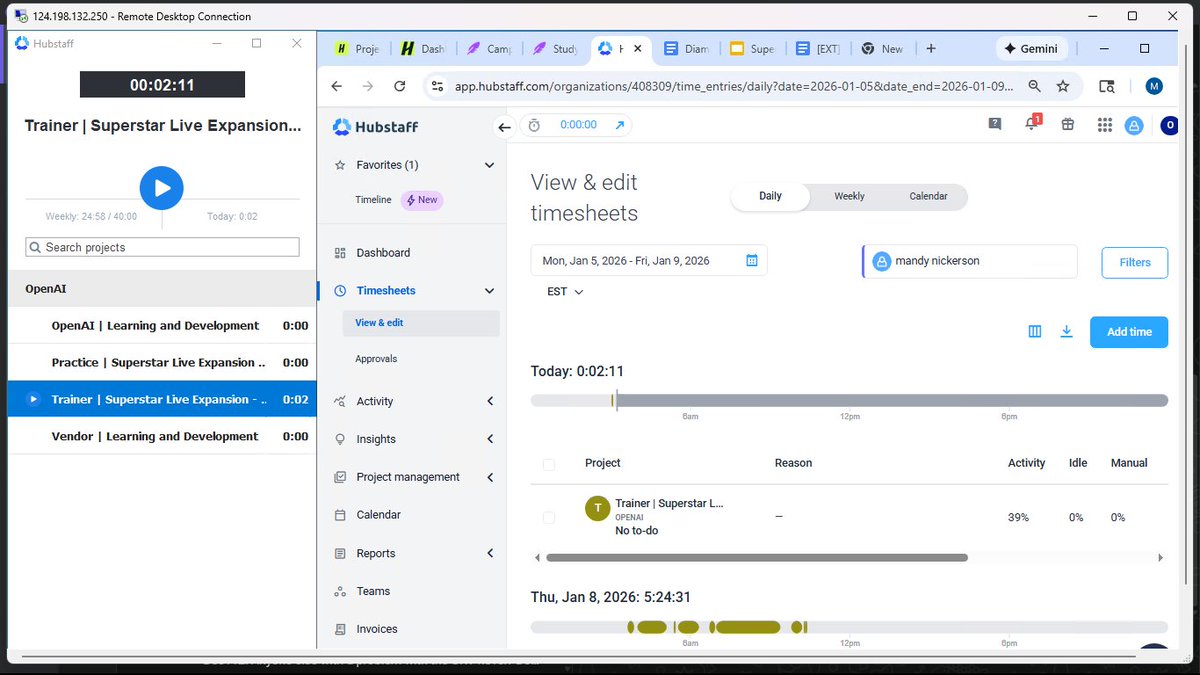Open timer pop-out arrow icon
This screenshot has height=675, width=1200.
pyautogui.click(x=619, y=125)
